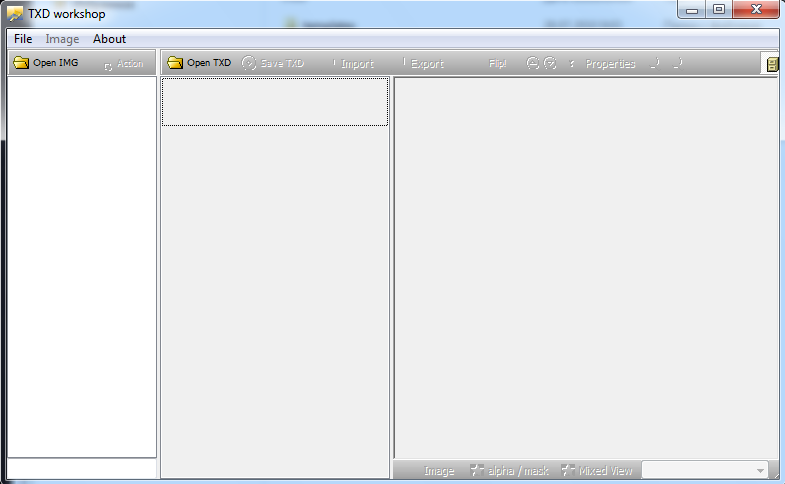785x484 pixels.
Task: Enable Mixed View display
Action: [597, 470]
